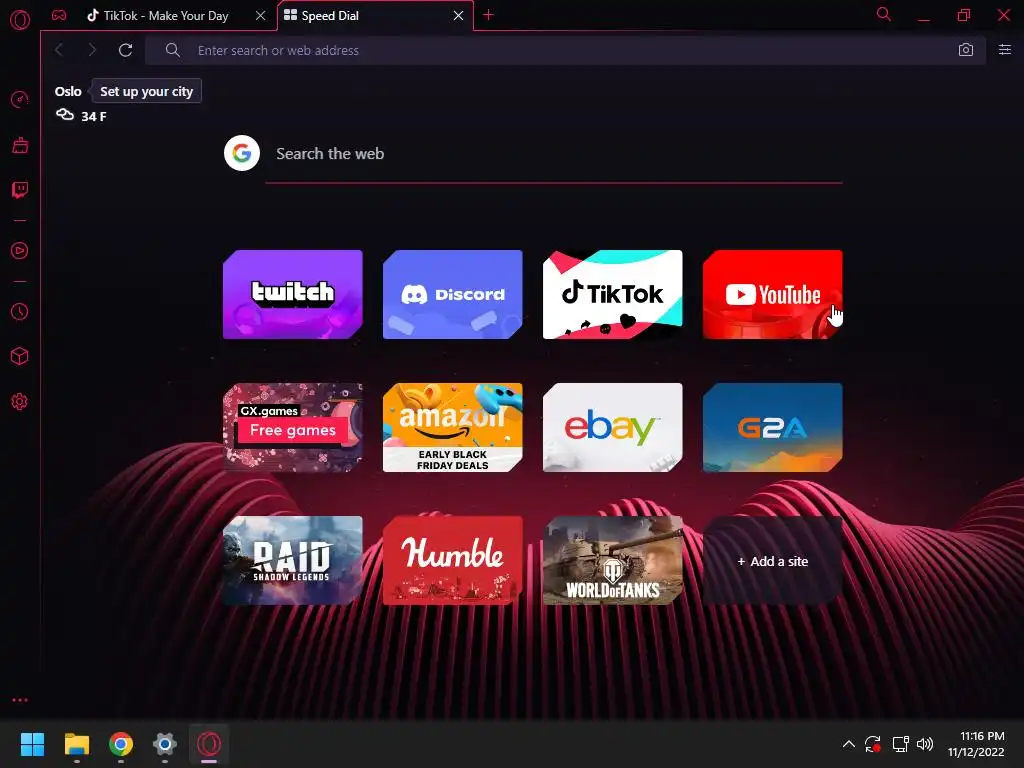Click the Oslo city label
This screenshot has height=768, width=1024.
tap(68, 91)
